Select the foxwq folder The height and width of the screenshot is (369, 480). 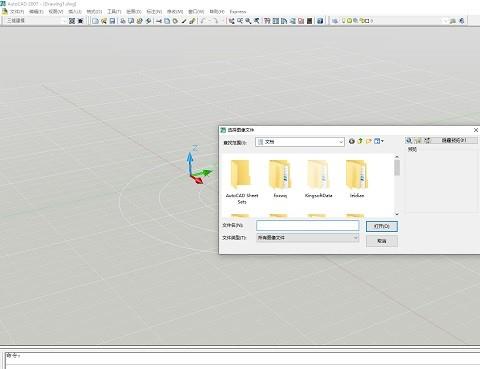(x=280, y=179)
